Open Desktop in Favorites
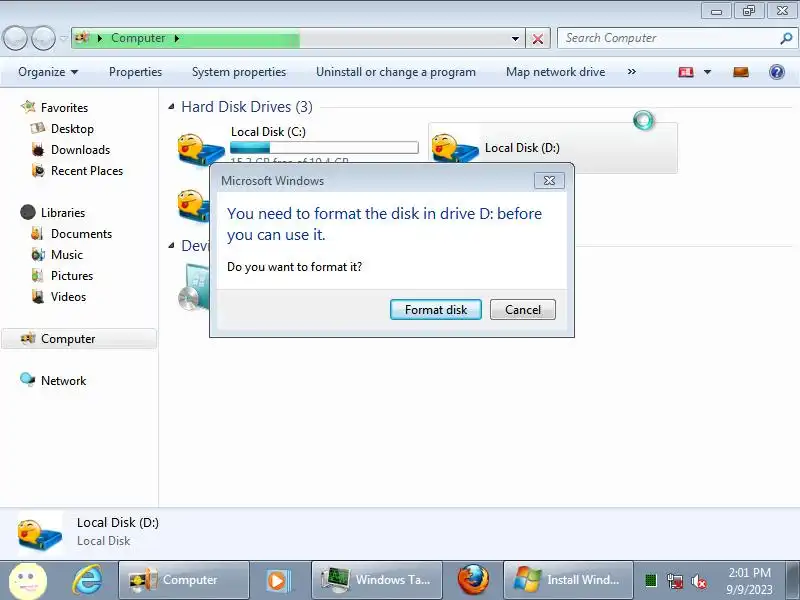This screenshot has width=800, height=600. point(72,129)
